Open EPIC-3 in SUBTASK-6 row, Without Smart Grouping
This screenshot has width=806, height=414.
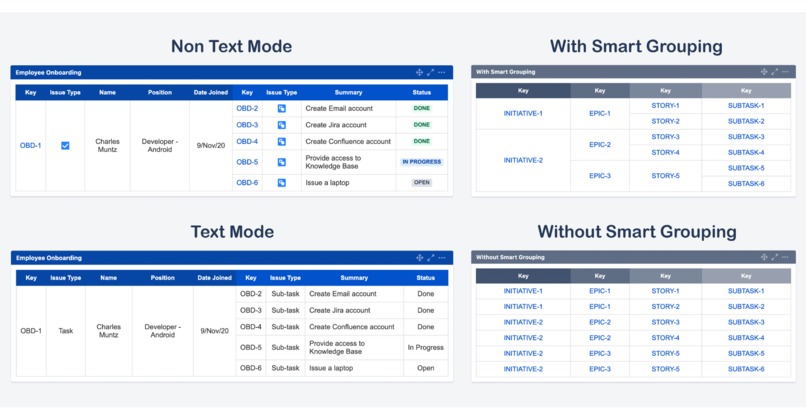click(x=600, y=369)
